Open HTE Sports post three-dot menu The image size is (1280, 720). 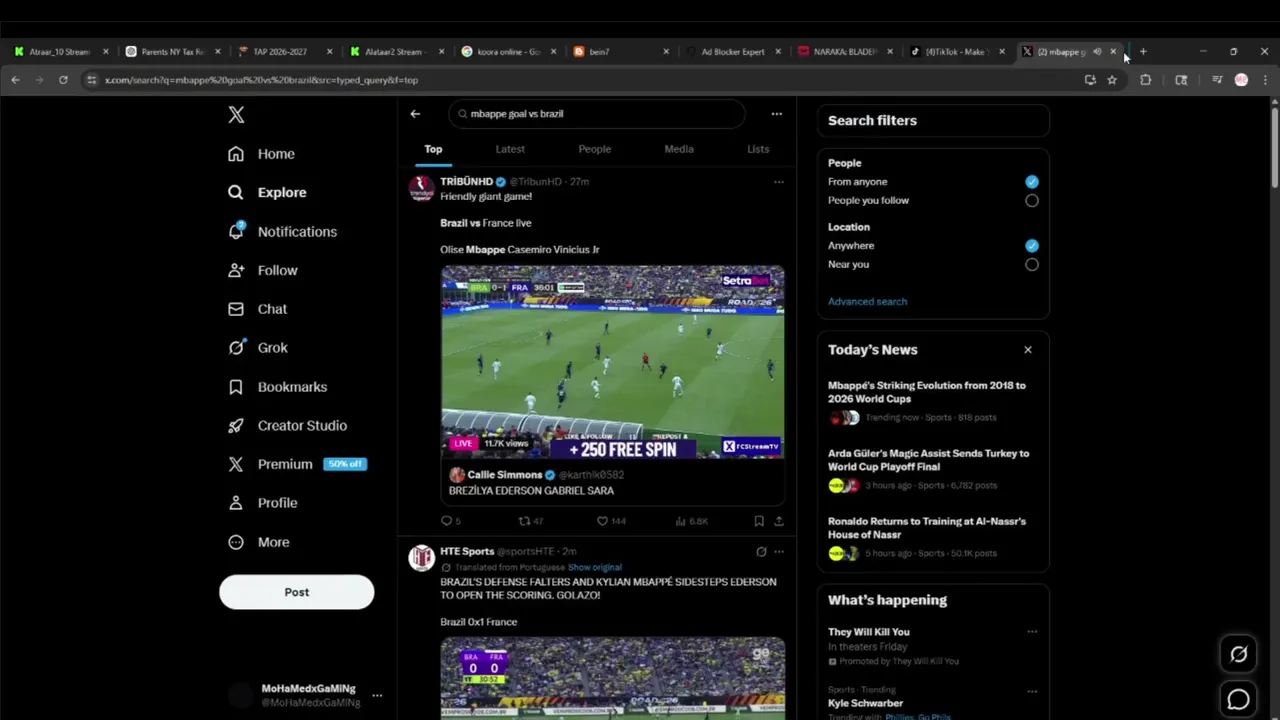pos(778,551)
